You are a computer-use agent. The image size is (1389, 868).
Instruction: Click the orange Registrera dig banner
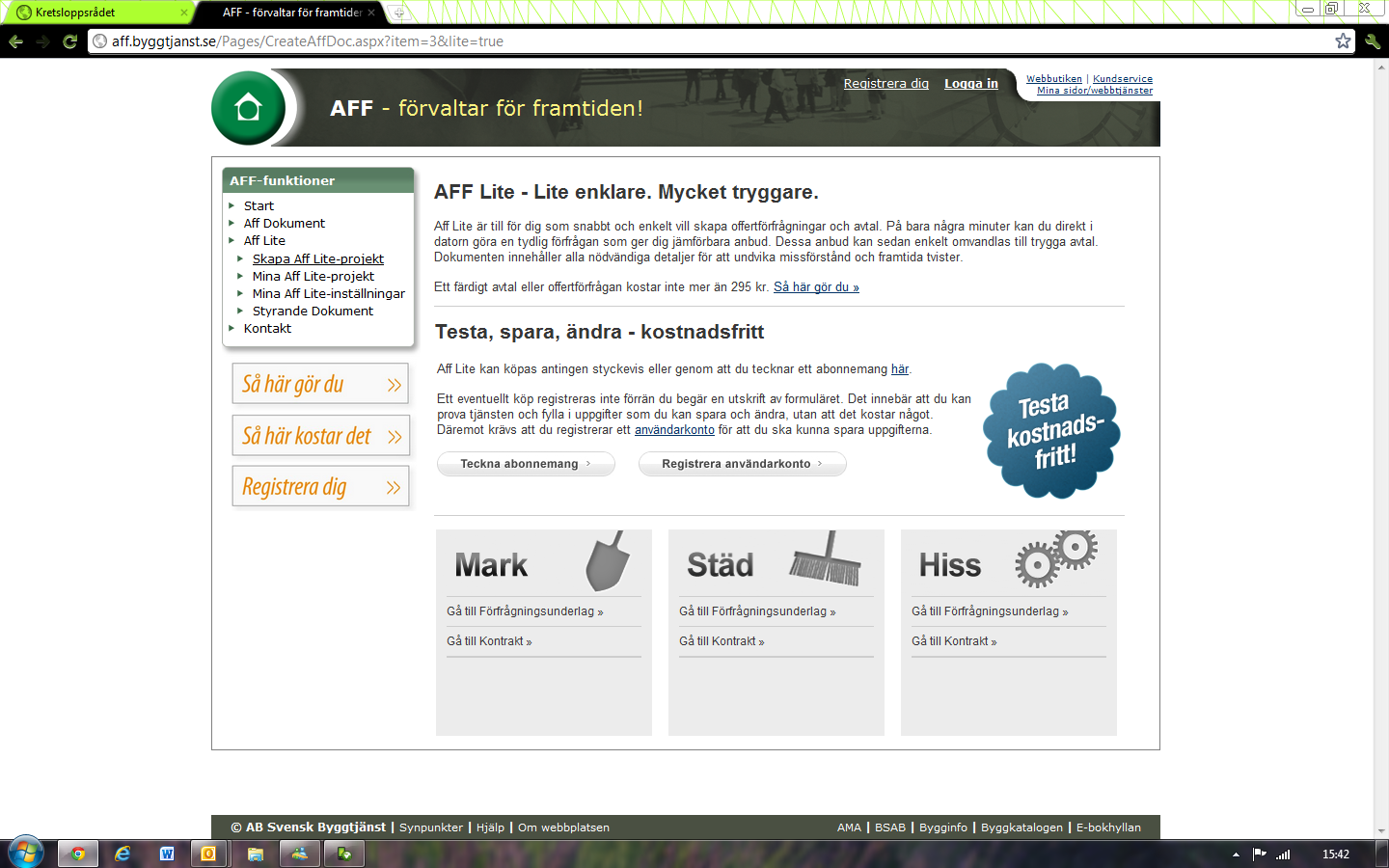point(320,486)
